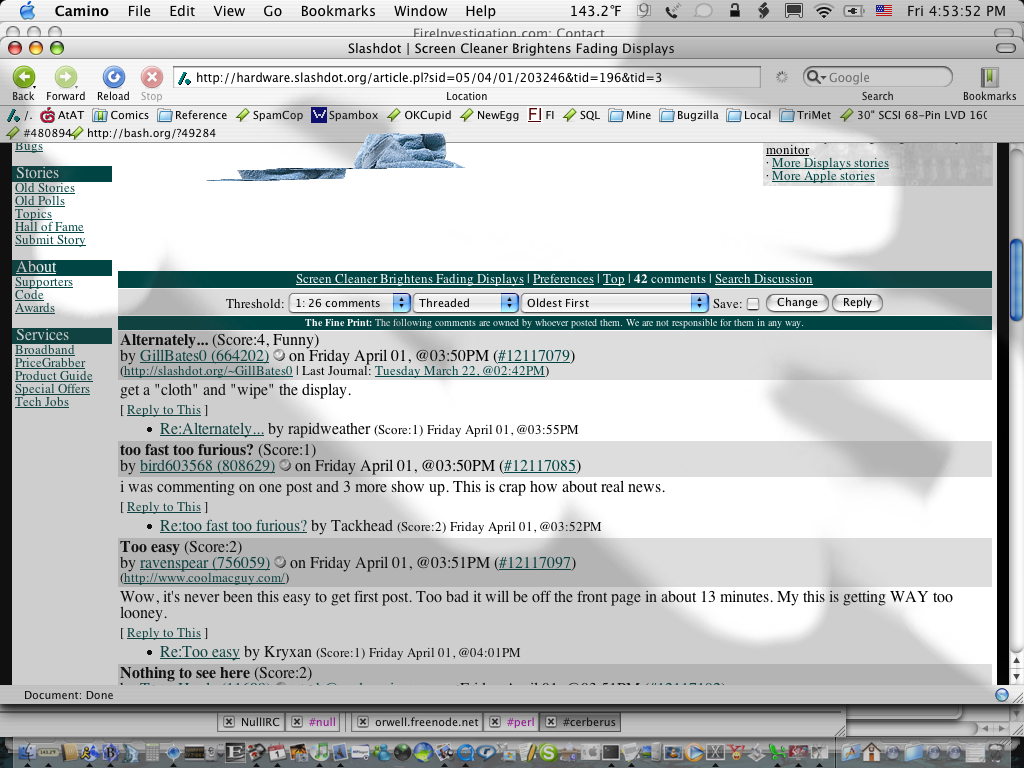Click the Change button

coord(797,302)
